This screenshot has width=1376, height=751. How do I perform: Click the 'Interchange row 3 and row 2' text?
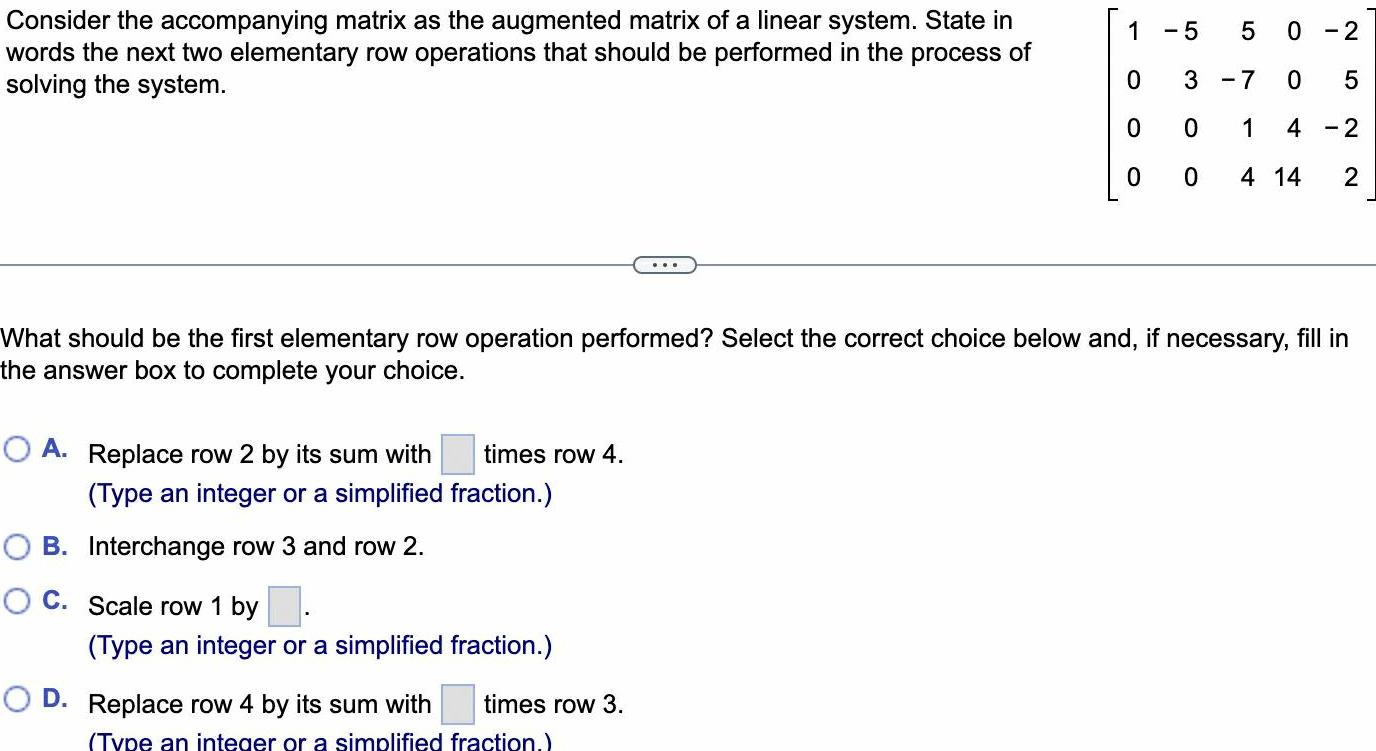[x=255, y=546]
